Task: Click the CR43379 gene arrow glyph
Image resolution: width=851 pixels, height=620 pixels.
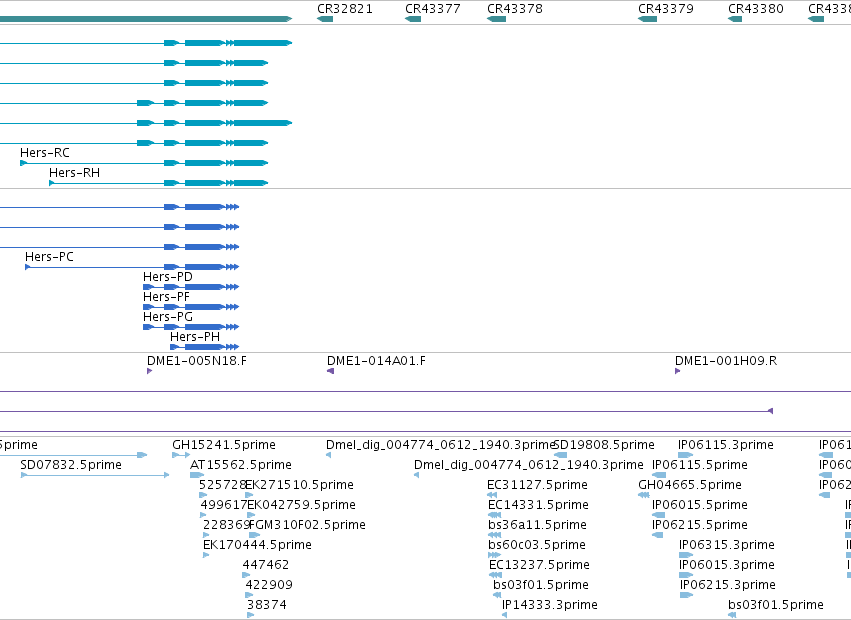Action: [647, 19]
